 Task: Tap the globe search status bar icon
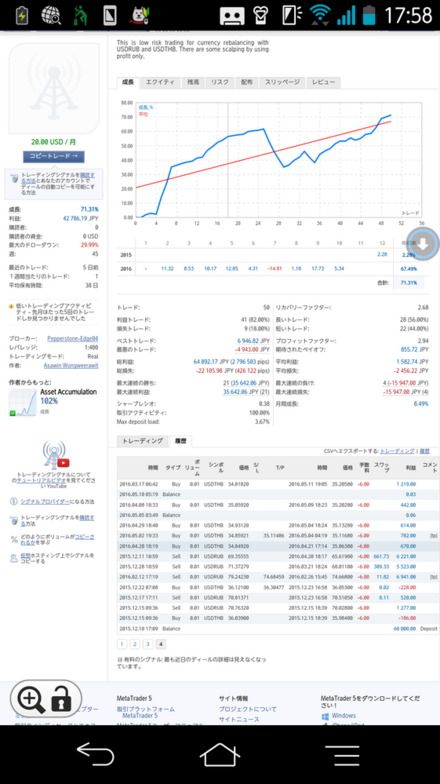[51, 16]
